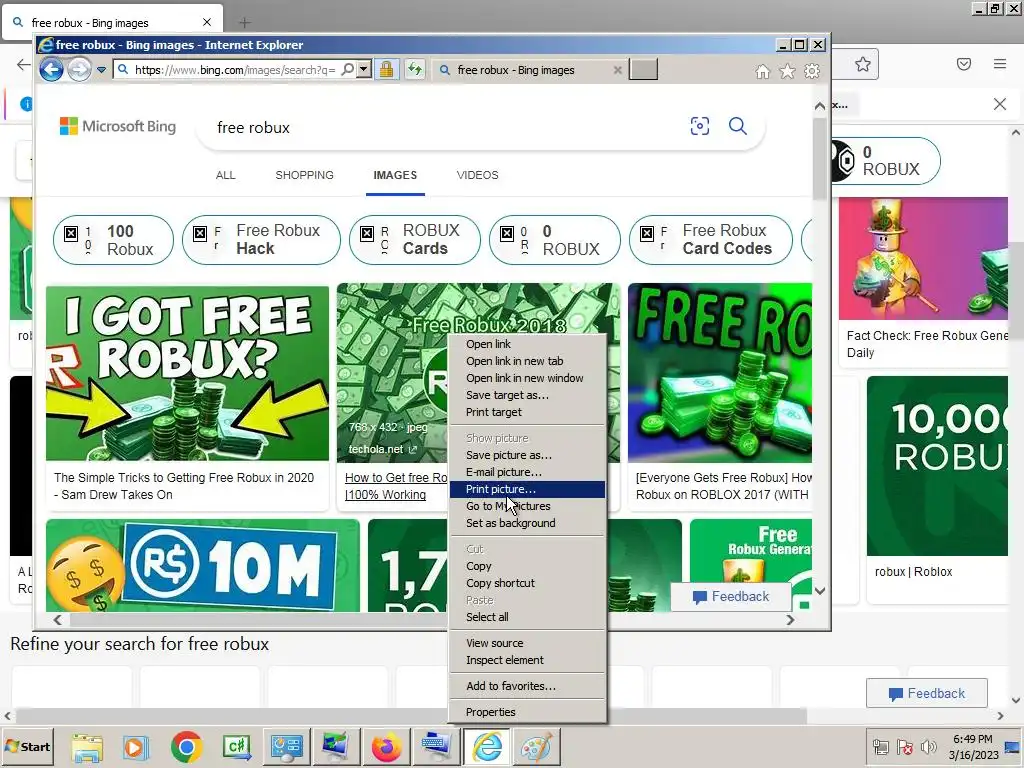Image resolution: width=1024 pixels, height=768 pixels.
Task: Click the security padlock icon
Action: click(387, 69)
